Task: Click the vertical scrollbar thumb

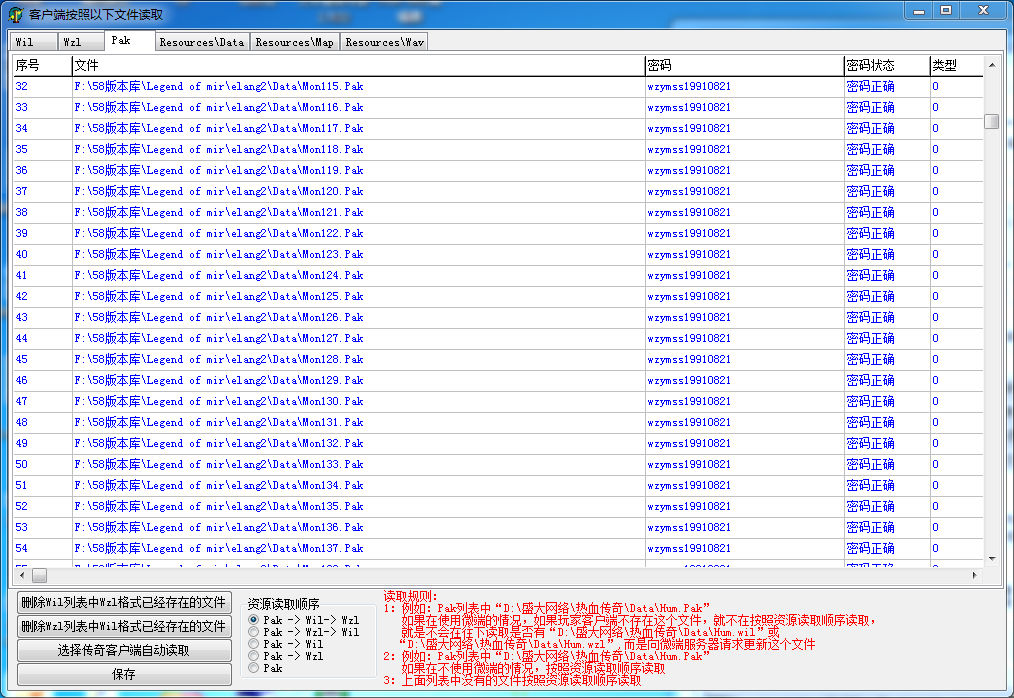Action: (x=991, y=121)
